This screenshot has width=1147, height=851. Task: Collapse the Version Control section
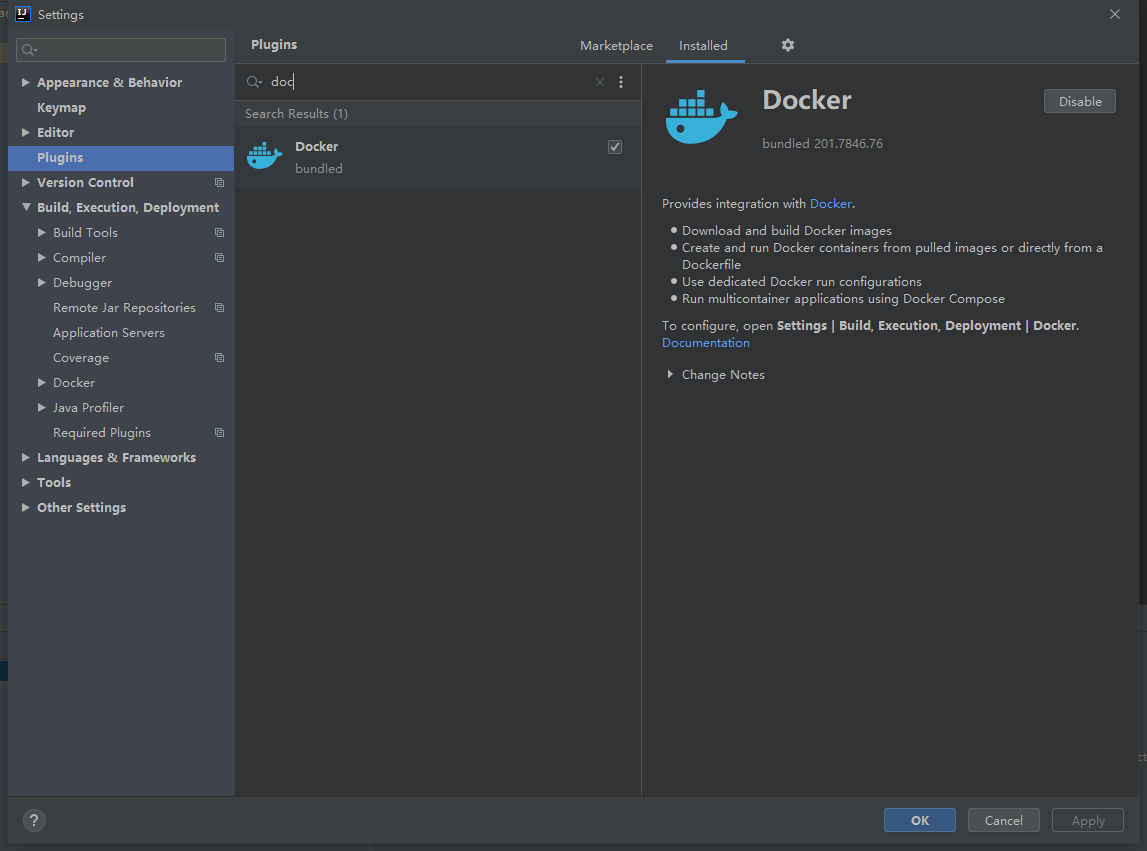coord(25,182)
